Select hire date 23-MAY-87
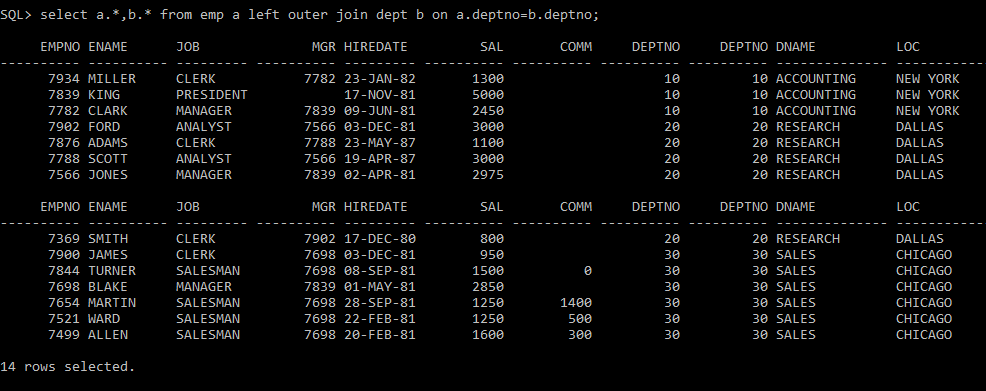 380,143
